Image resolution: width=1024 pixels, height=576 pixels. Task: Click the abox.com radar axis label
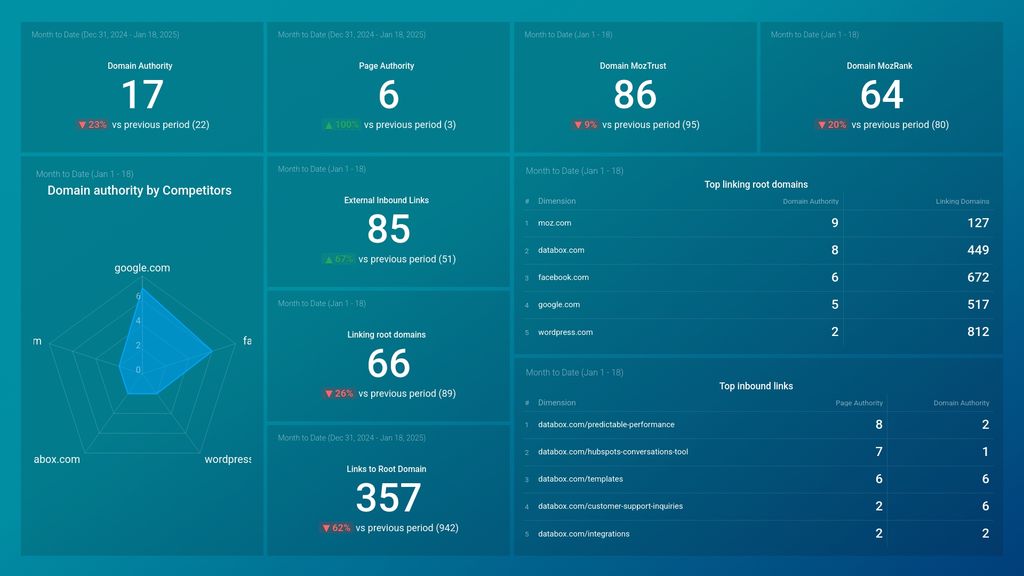(57, 459)
